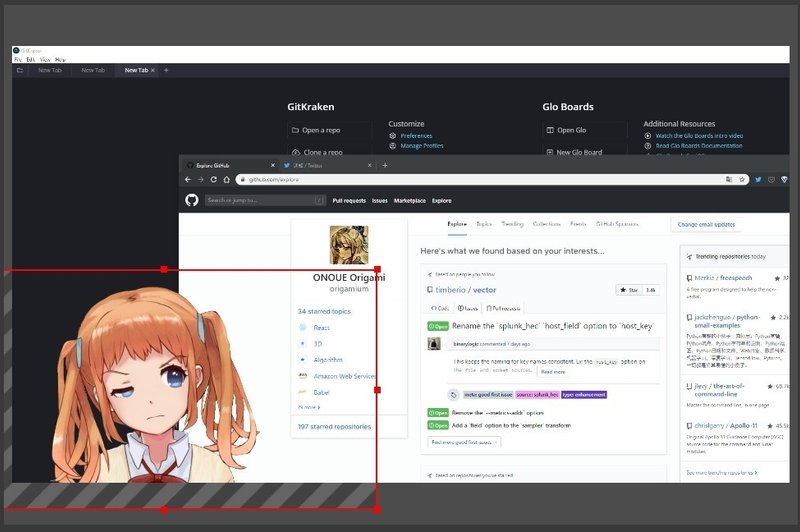Viewport: 800px width, 532px height.
Task: Open the Trending tab on GitHub Explore
Action: [512, 224]
